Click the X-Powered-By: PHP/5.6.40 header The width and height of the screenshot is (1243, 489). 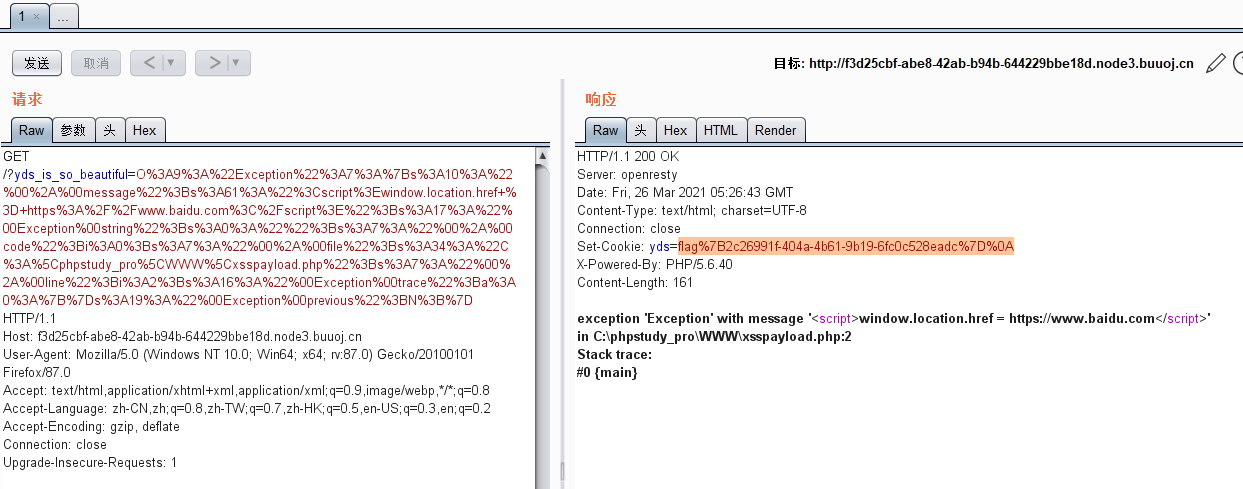pyautogui.click(x=655, y=264)
